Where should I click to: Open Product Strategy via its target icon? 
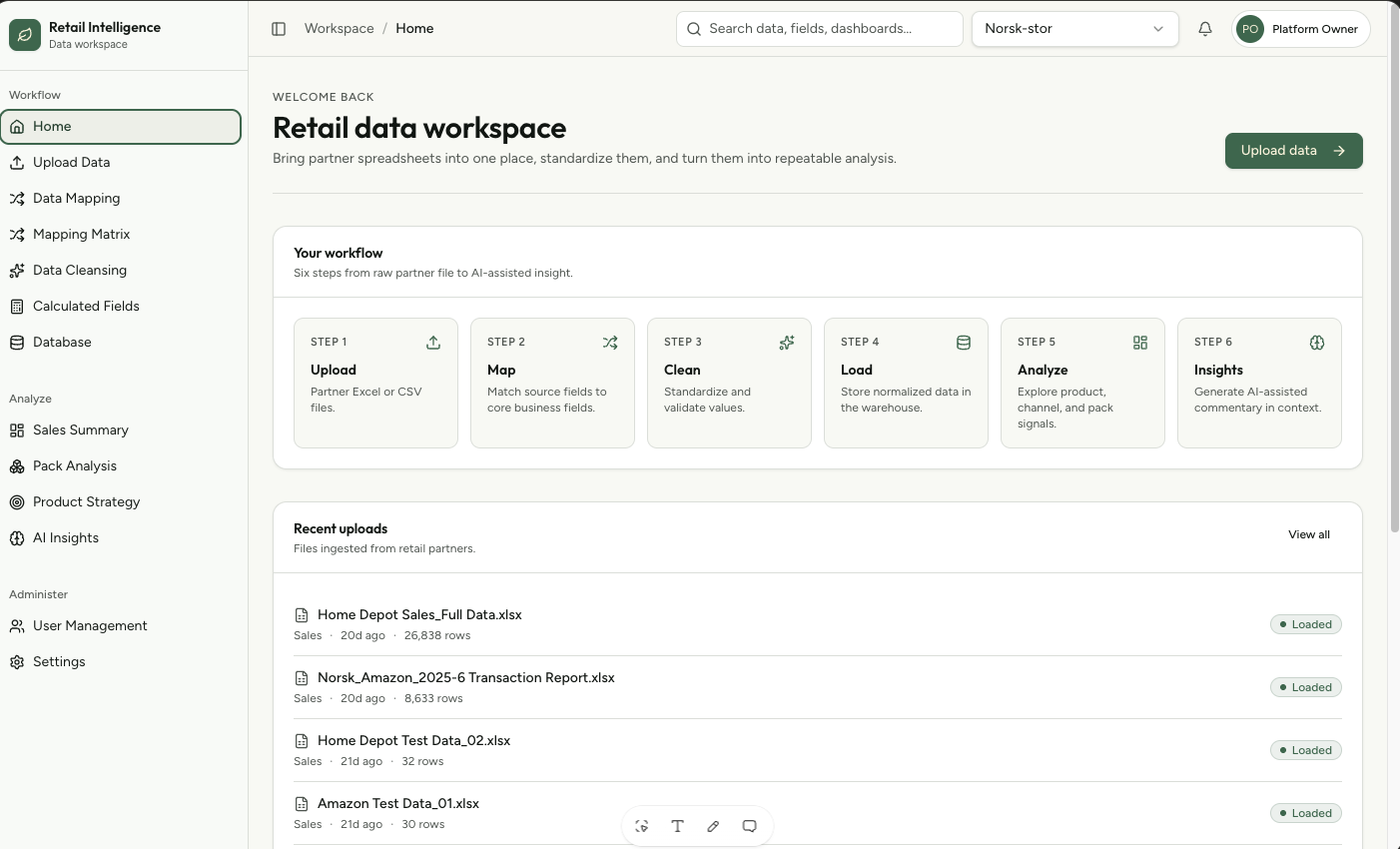(x=17, y=501)
